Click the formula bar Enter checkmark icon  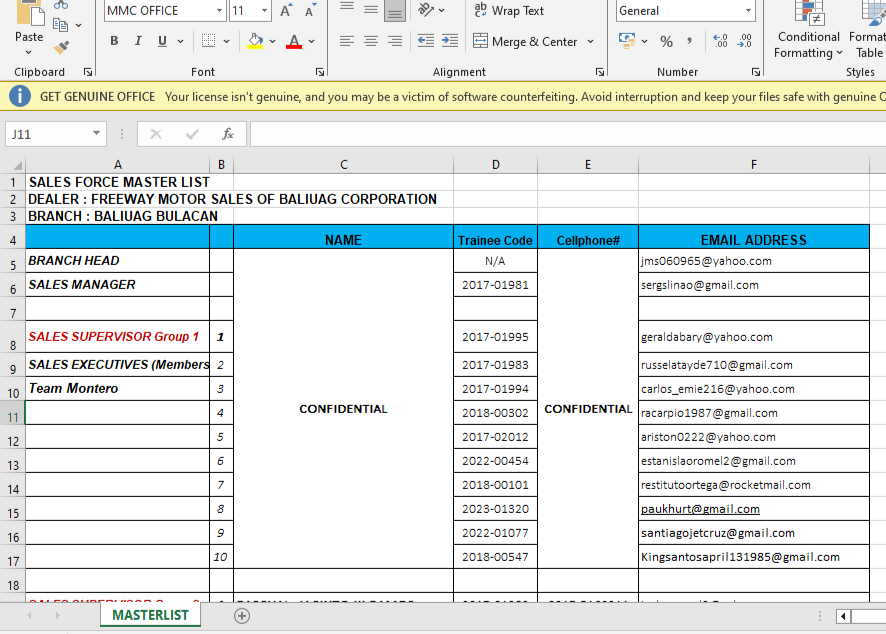pyautogui.click(x=192, y=134)
